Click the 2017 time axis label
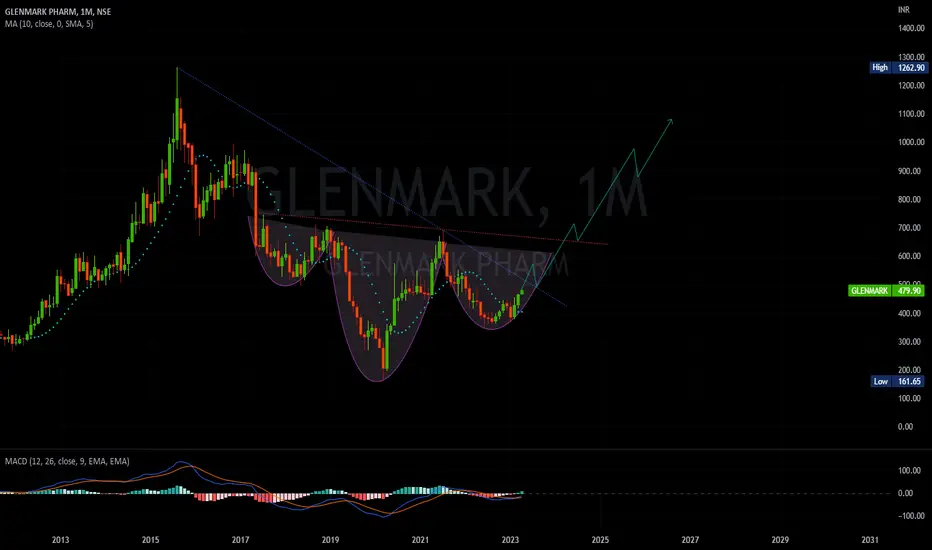This screenshot has width=932, height=550. 240,540
